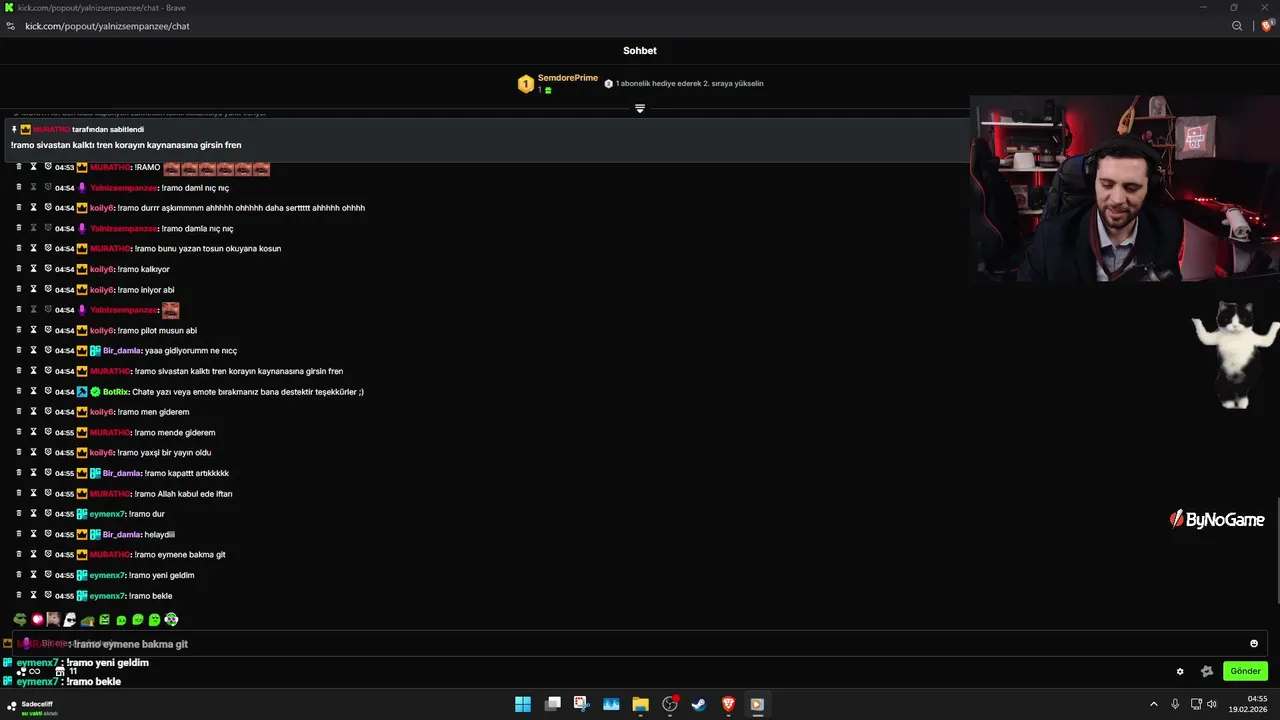This screenshot has height=720, width=1280.
Task: Open chat settings gear next to Gönder
Action: tap(1180, 671)
